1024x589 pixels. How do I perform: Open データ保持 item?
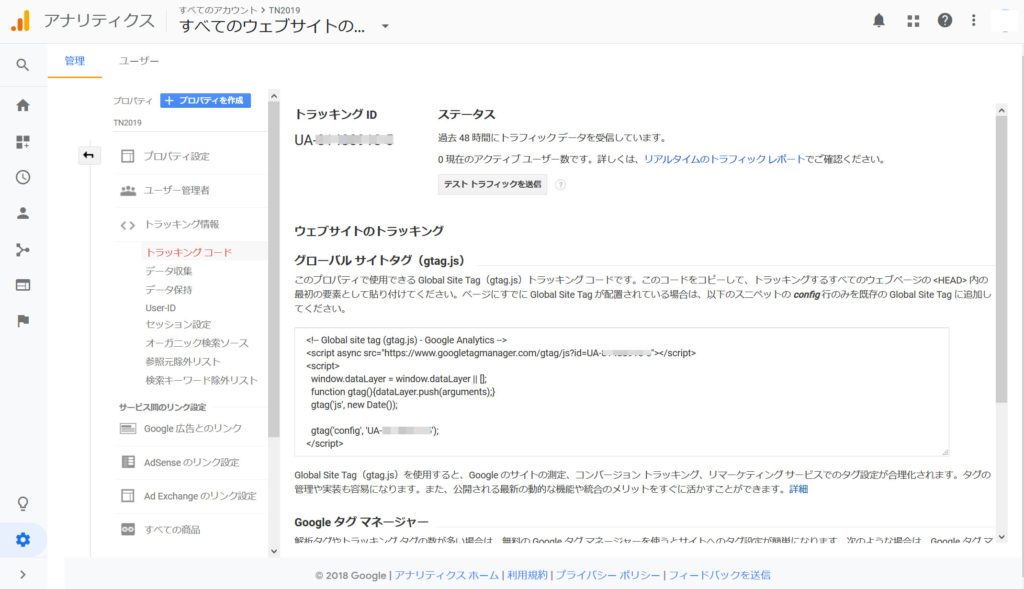click(x=168, y=289)
